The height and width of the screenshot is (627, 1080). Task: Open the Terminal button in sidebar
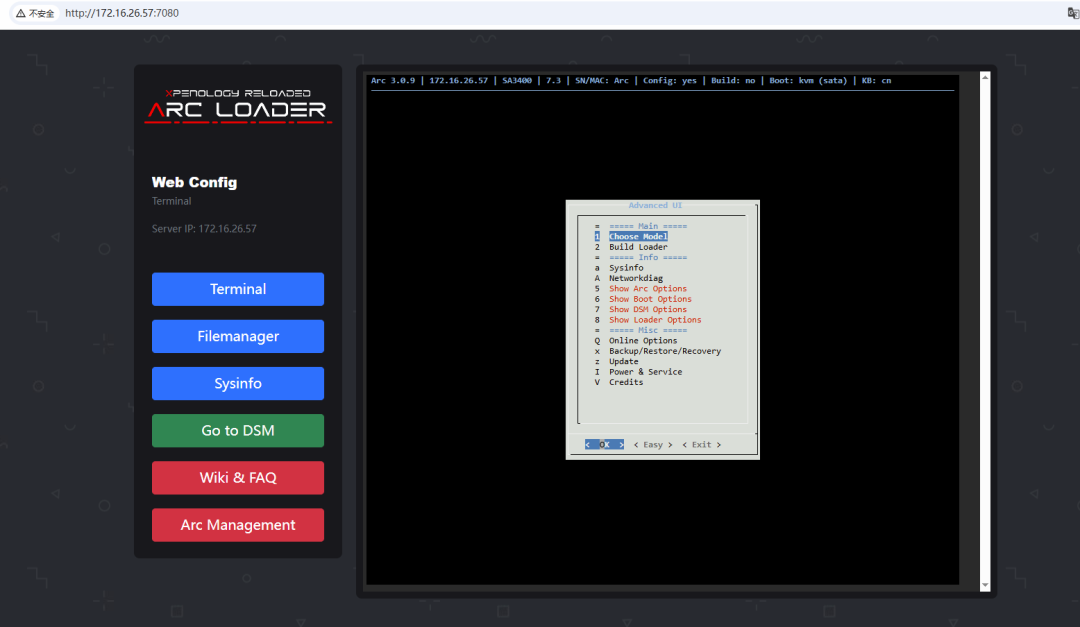(238, 289)
